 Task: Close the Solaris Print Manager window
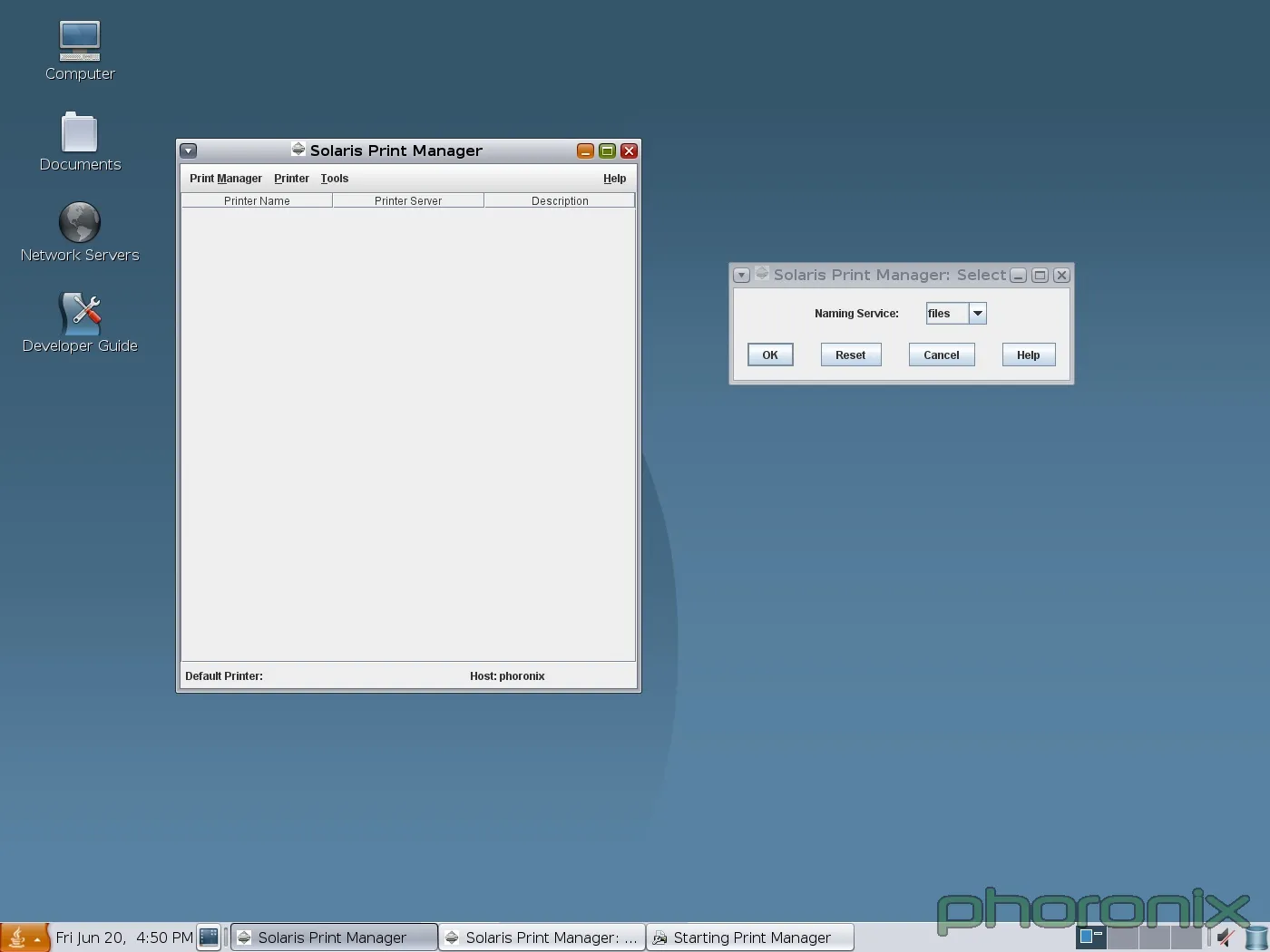[629, 151]
